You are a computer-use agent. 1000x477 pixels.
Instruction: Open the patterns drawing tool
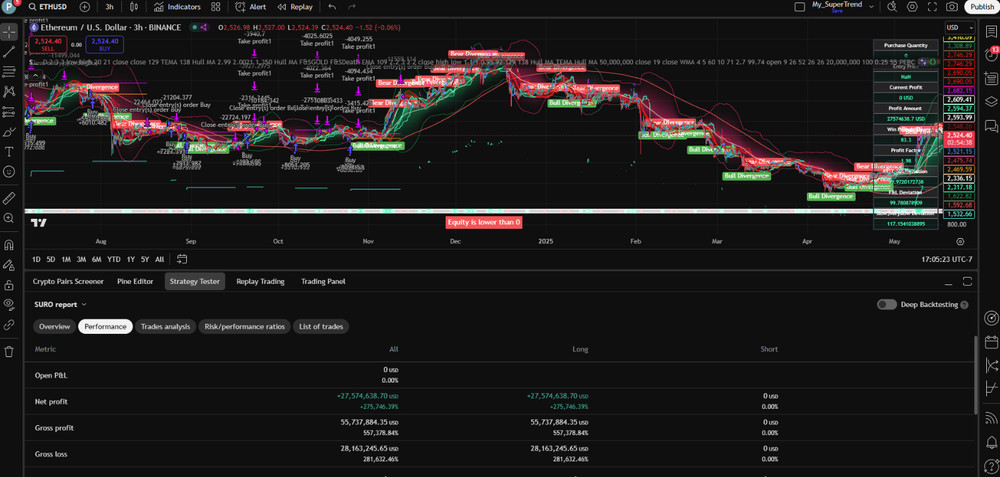point(9,92)
